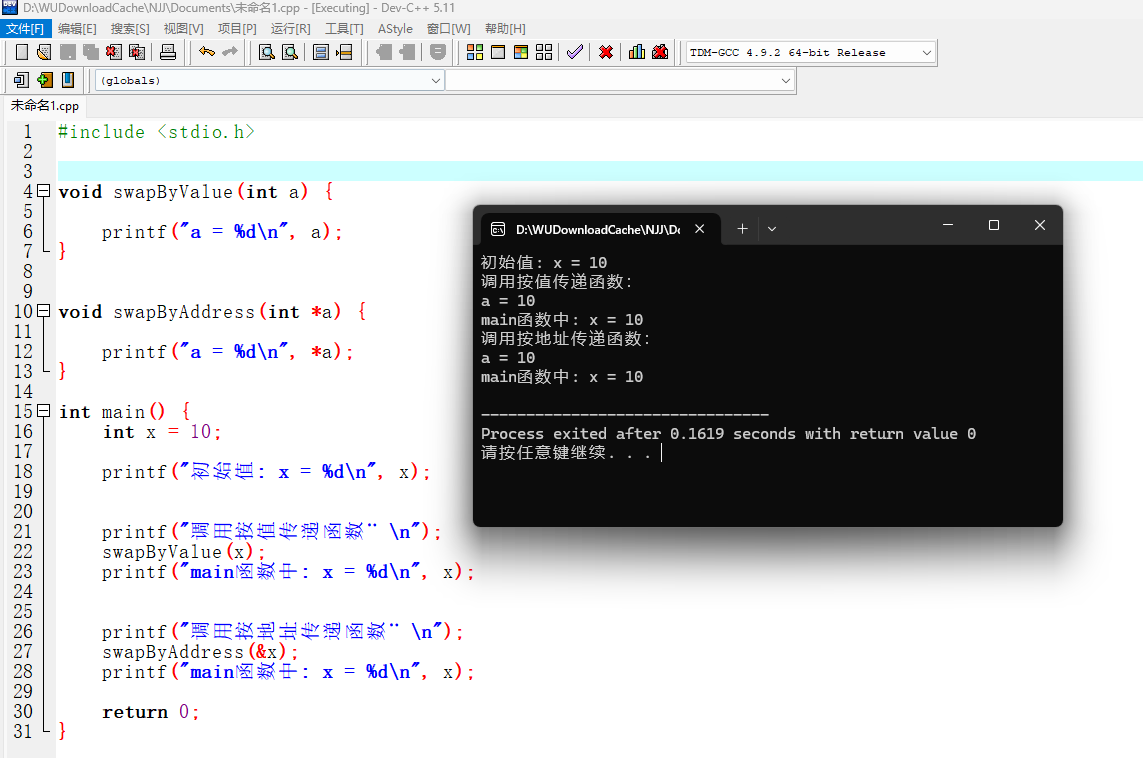Select the console tab titled D:\WUDownloadCache
The image size is (1143, 758).
(x=598, y=230)
